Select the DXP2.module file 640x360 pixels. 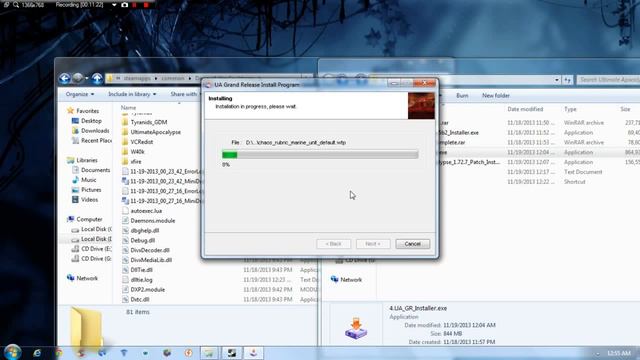tap(143, 289)
